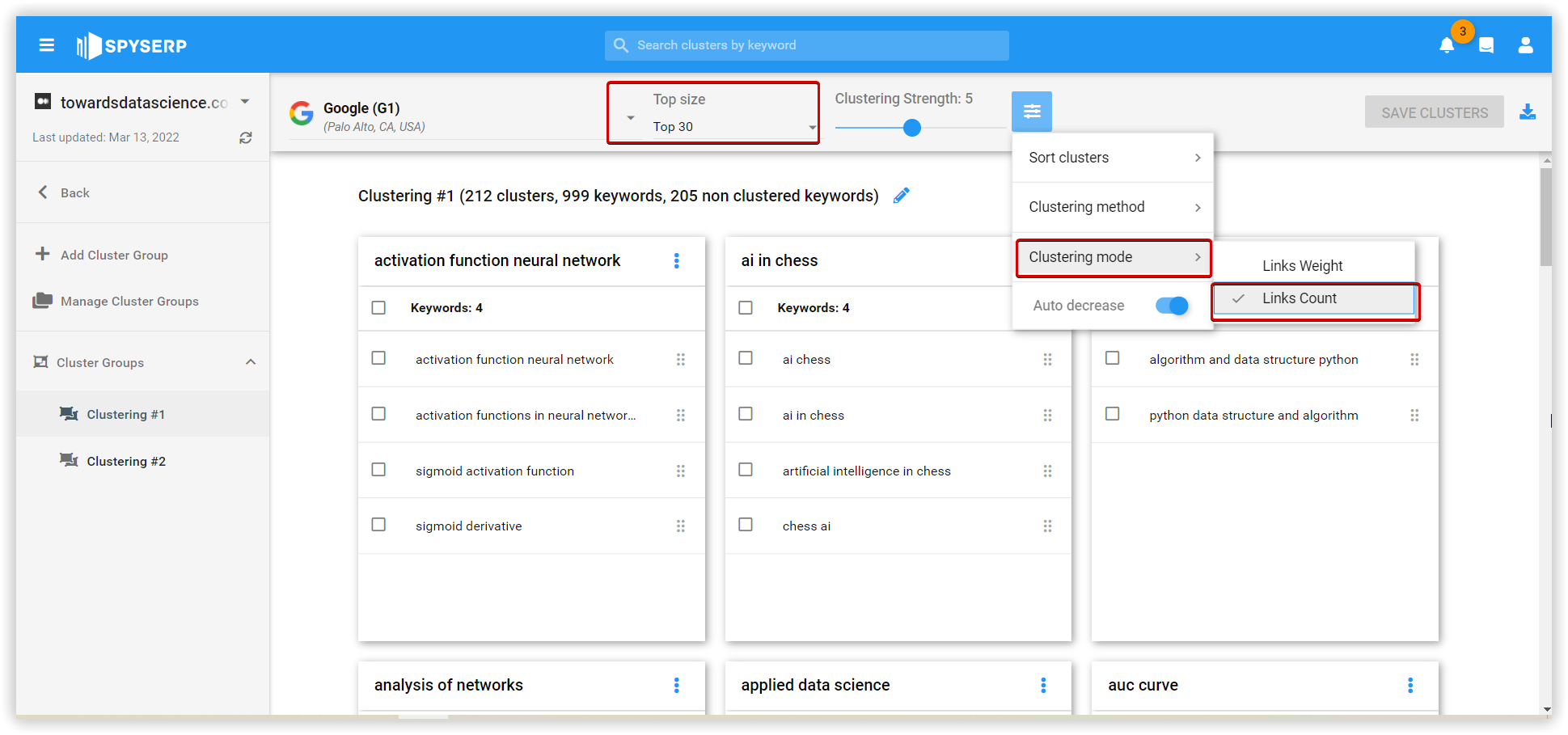Open the Sort clusters submenu
Image resolution: width=1568 pixels, height=735 pixels.
click(x=1113, y=158)
